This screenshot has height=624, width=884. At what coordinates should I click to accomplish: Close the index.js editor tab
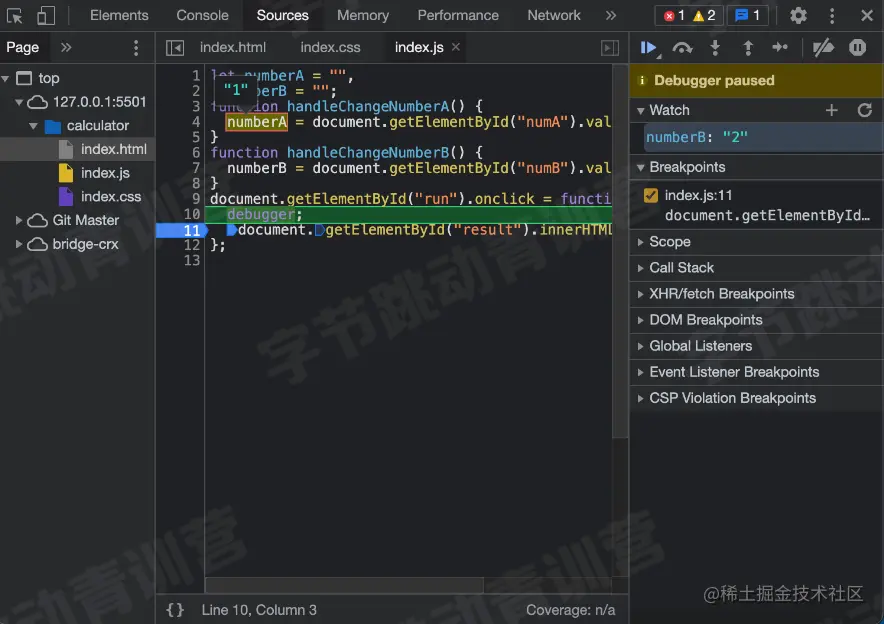tap(456, 47)
